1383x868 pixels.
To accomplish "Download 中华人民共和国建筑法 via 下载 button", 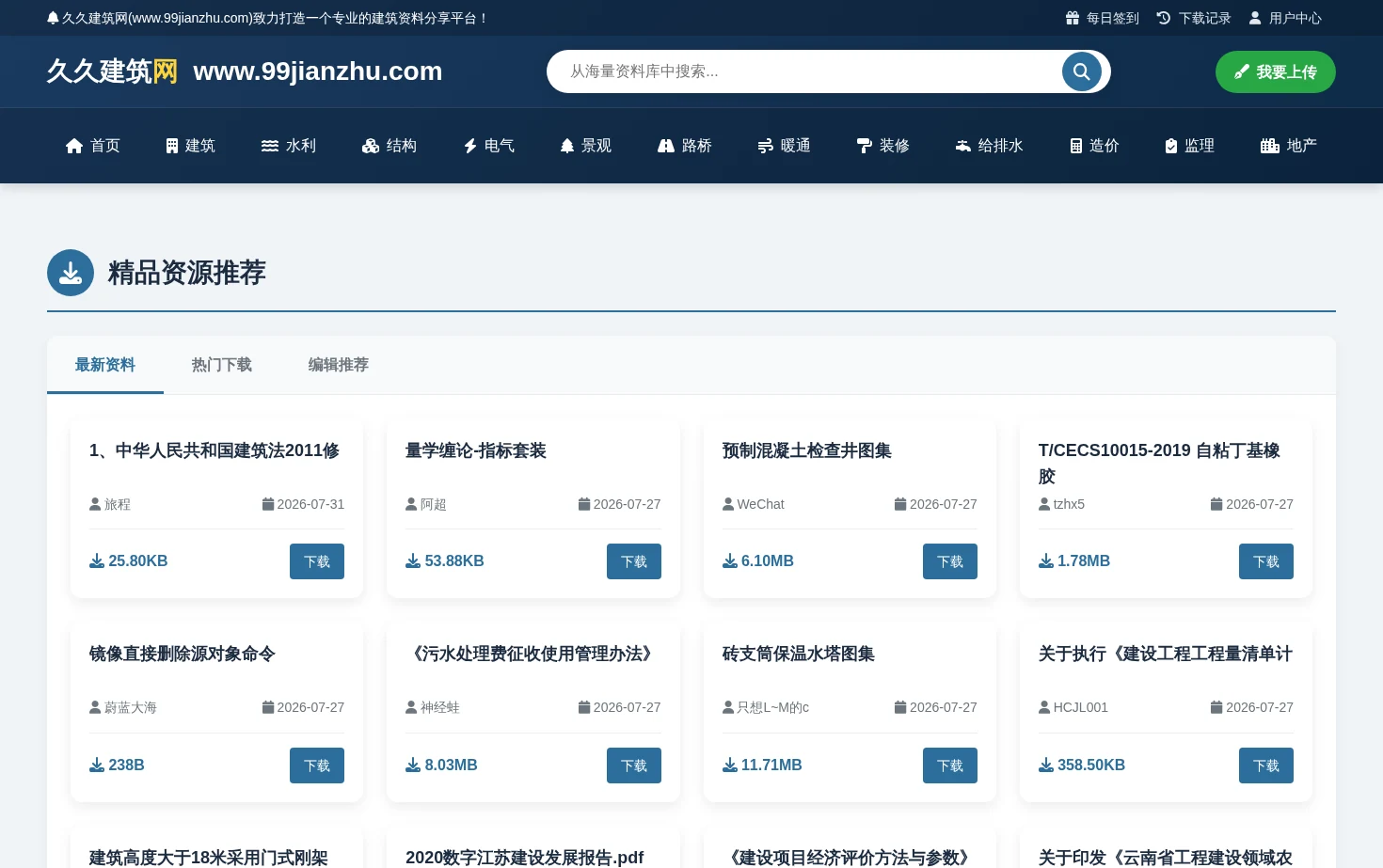I will (317, 561).
